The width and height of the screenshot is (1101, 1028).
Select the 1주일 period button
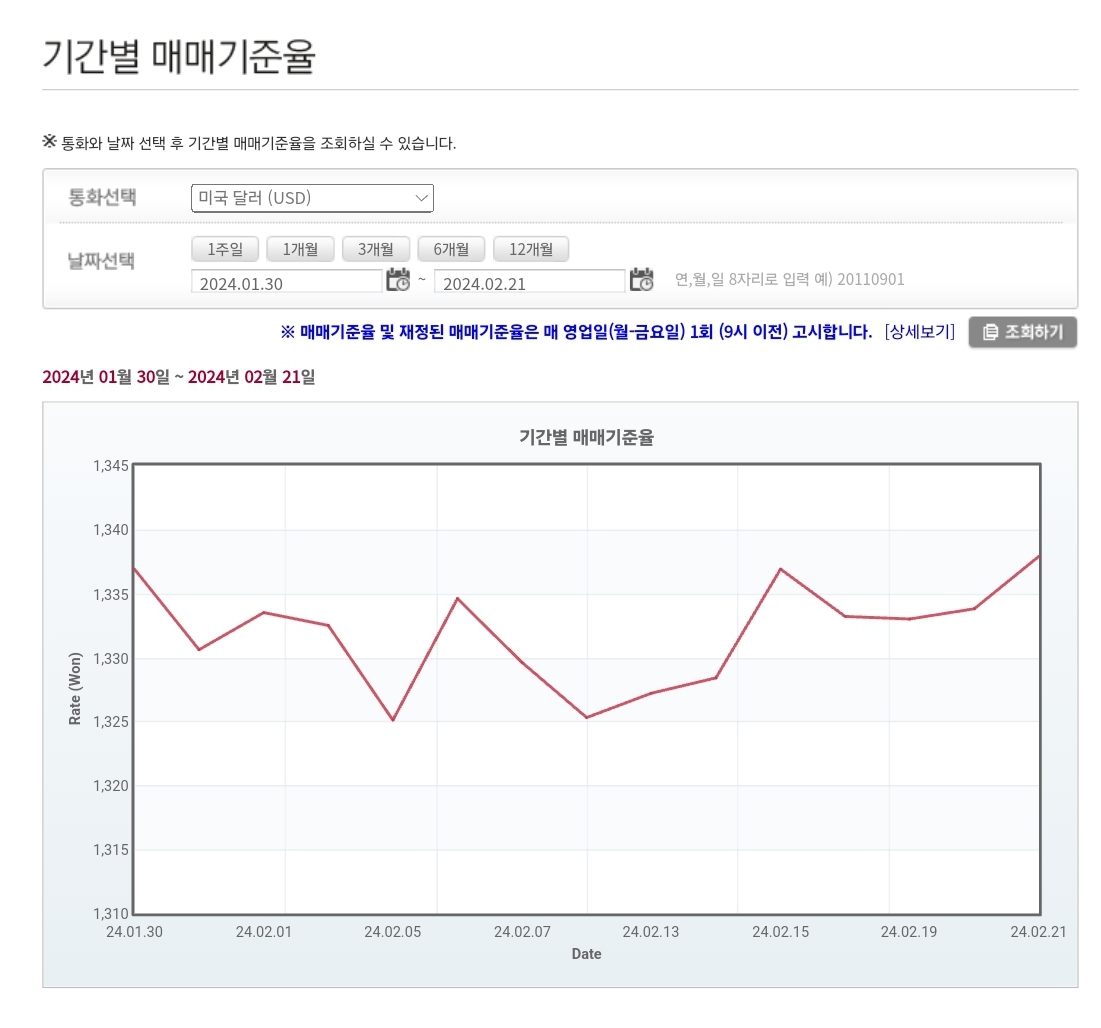pos(225,249)
